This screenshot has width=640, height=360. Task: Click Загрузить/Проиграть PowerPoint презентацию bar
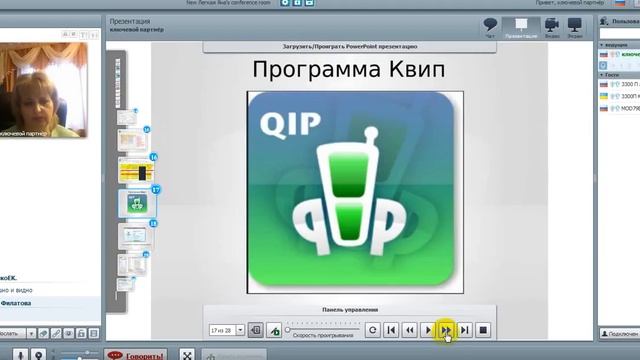350,47
